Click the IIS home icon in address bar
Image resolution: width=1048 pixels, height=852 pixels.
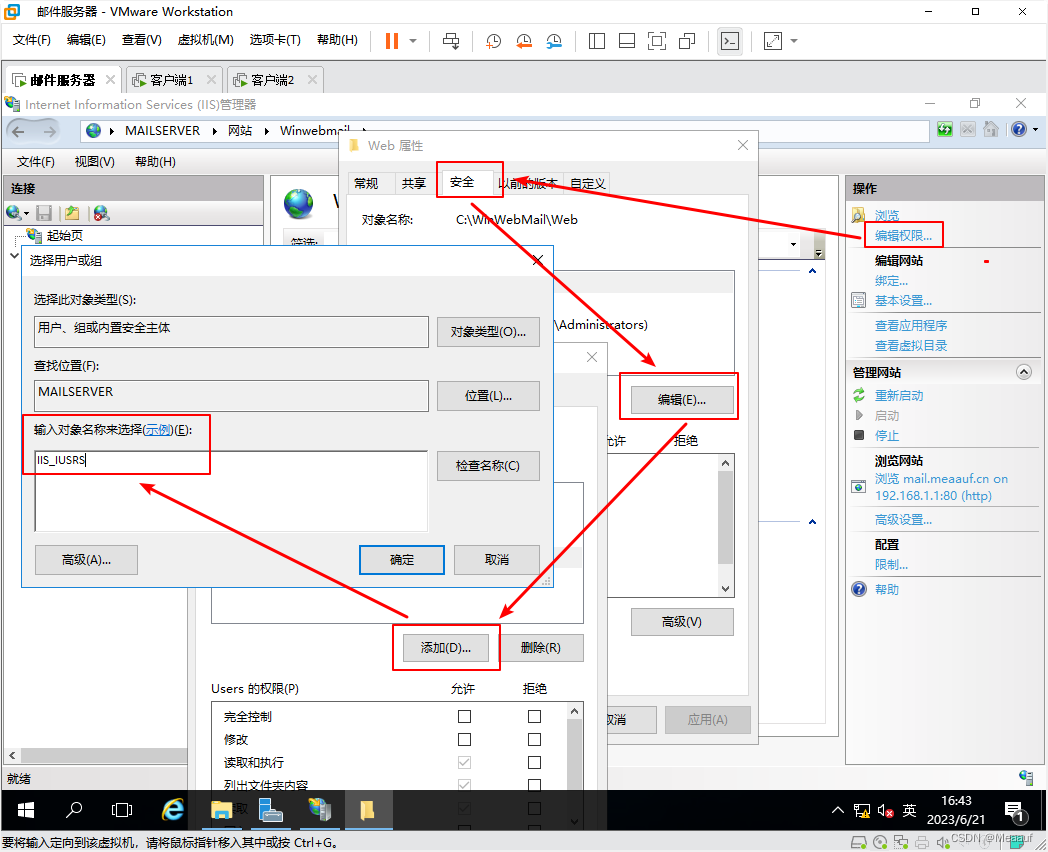point(991,129)
